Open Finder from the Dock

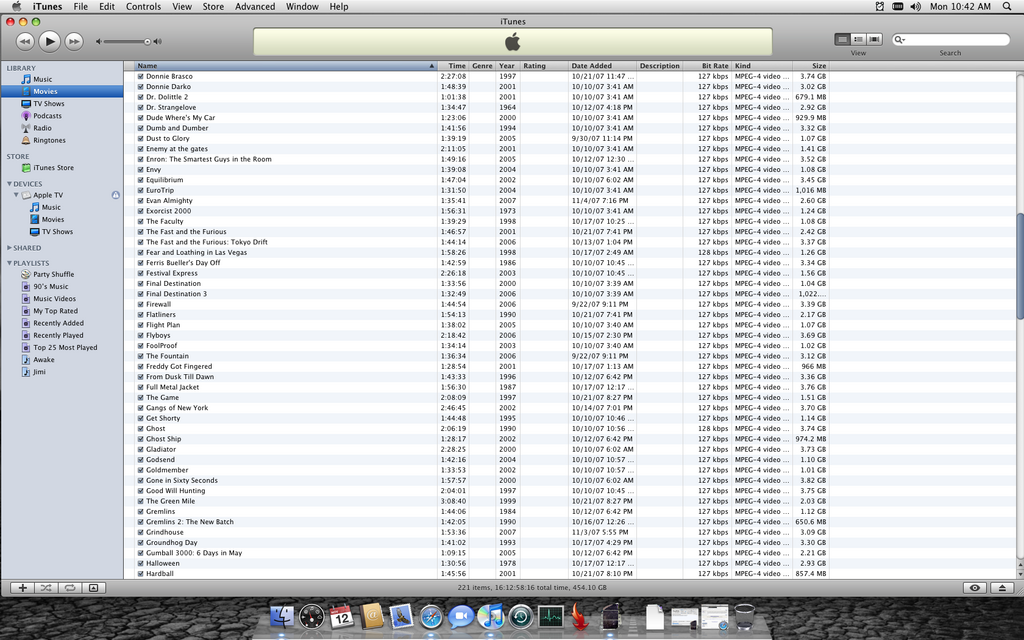coord(282,617)
